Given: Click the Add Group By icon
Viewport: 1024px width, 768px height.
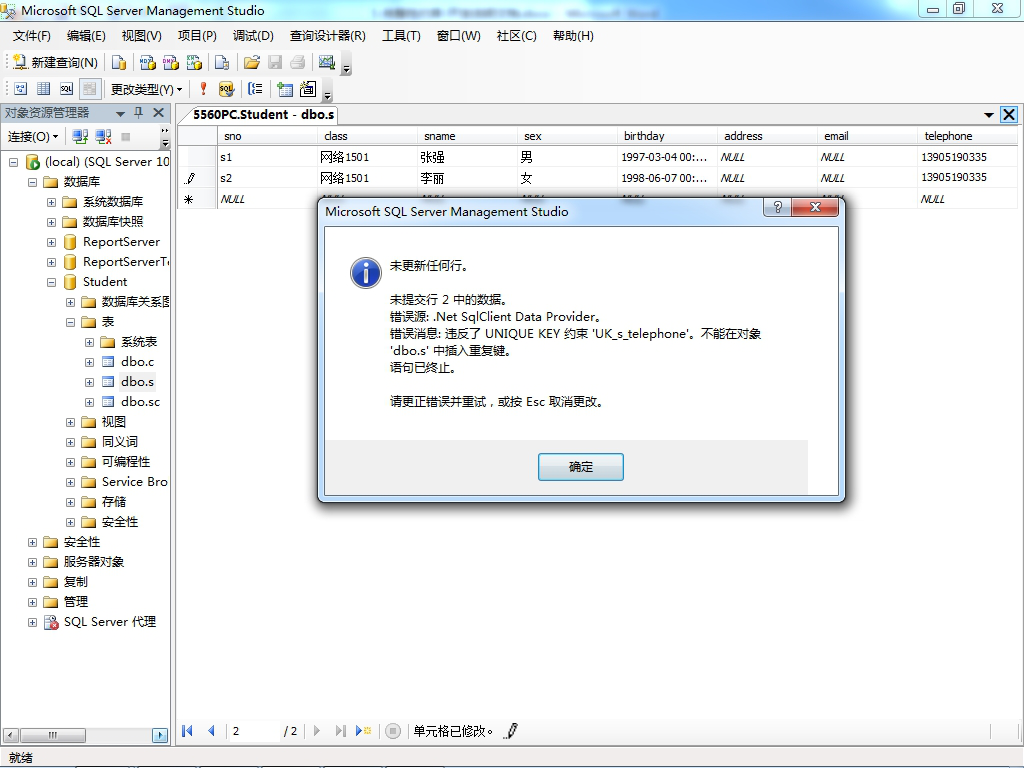Looking at the screenshot, I should point(255,89).
